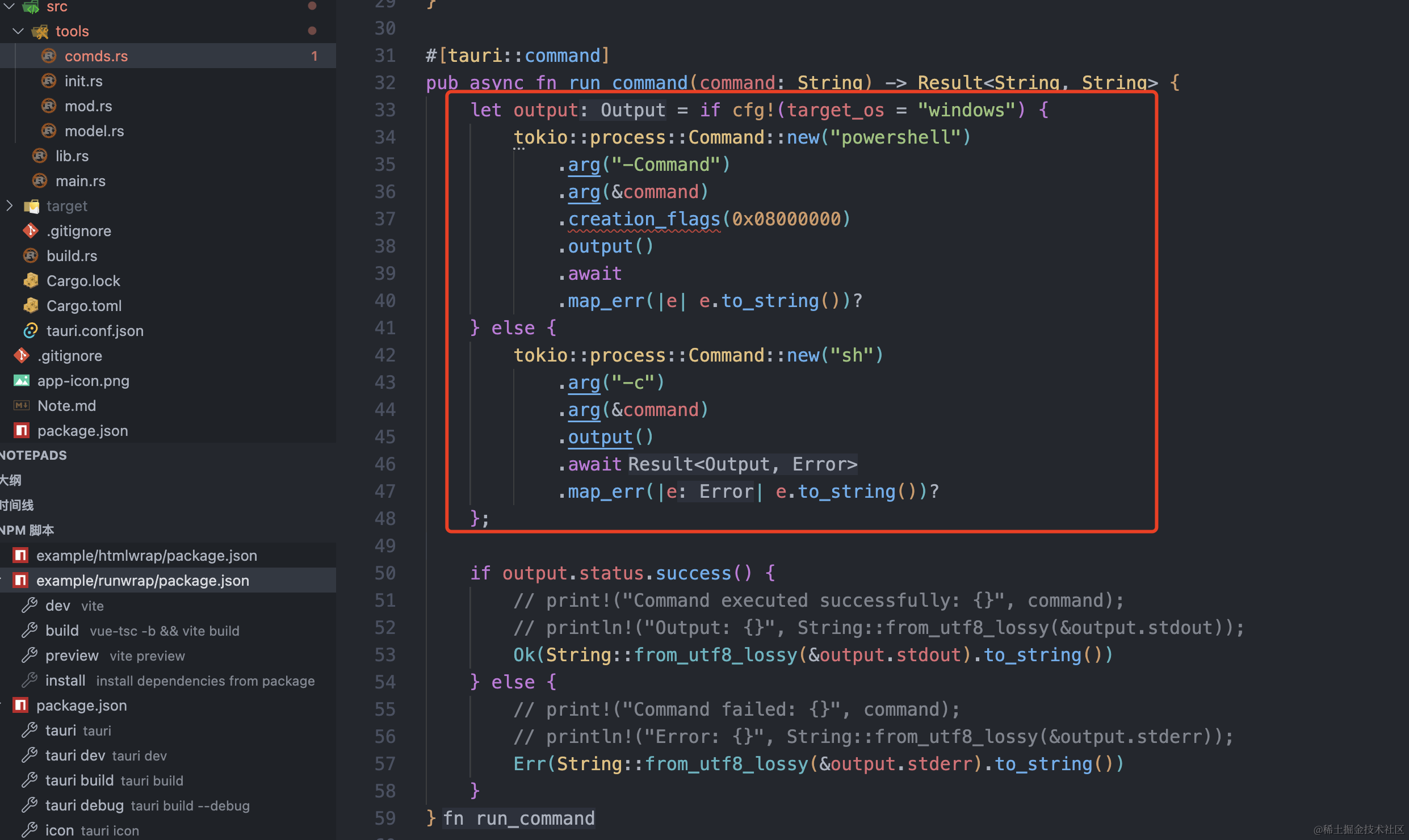Click the Cargo.lock package icon
The width and height of the screenshot is (1409, 840).
pyautogui.click(x=31, y=280)
